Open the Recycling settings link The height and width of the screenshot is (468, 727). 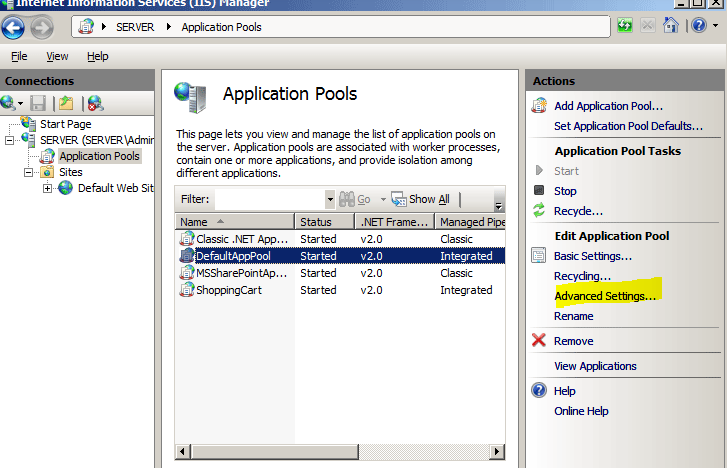[582, 276]
